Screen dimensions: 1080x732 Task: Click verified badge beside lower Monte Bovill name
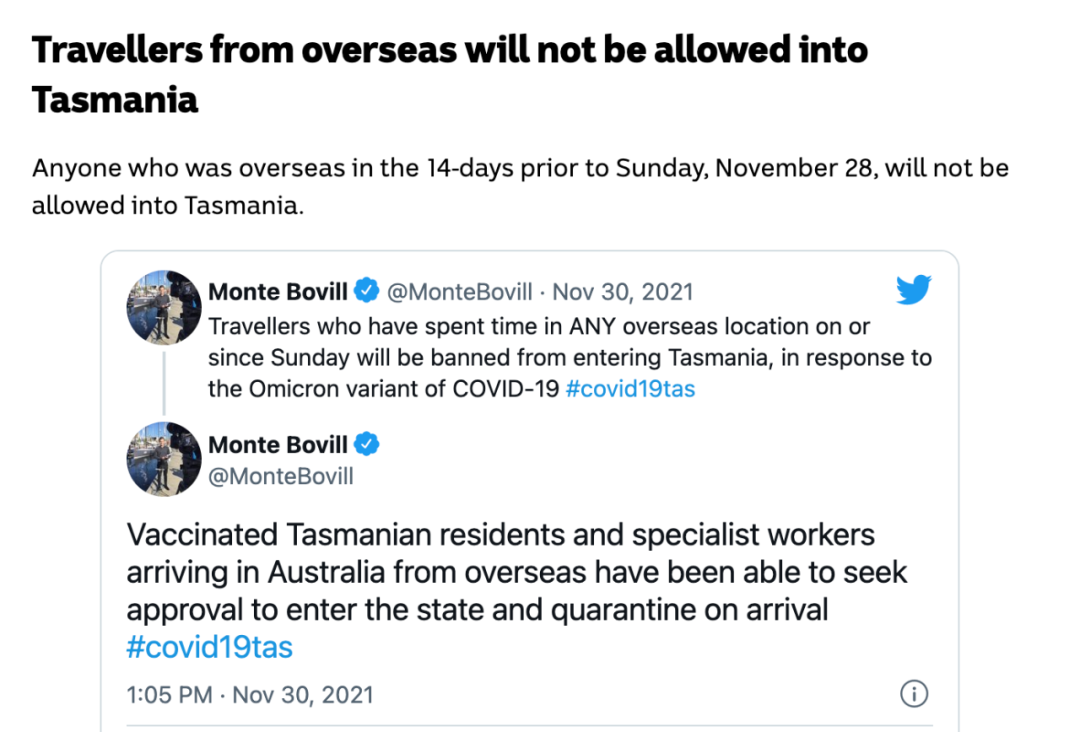(x=366, y=444)
